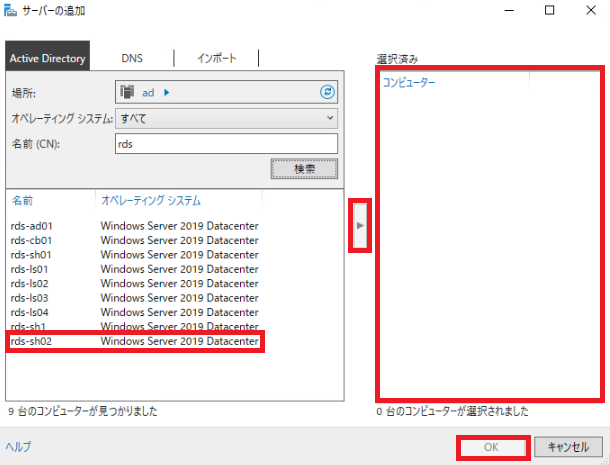The width and height of the screenshot is (610, 465).
Task: Open the インポート tab
Action: point(216,58)
